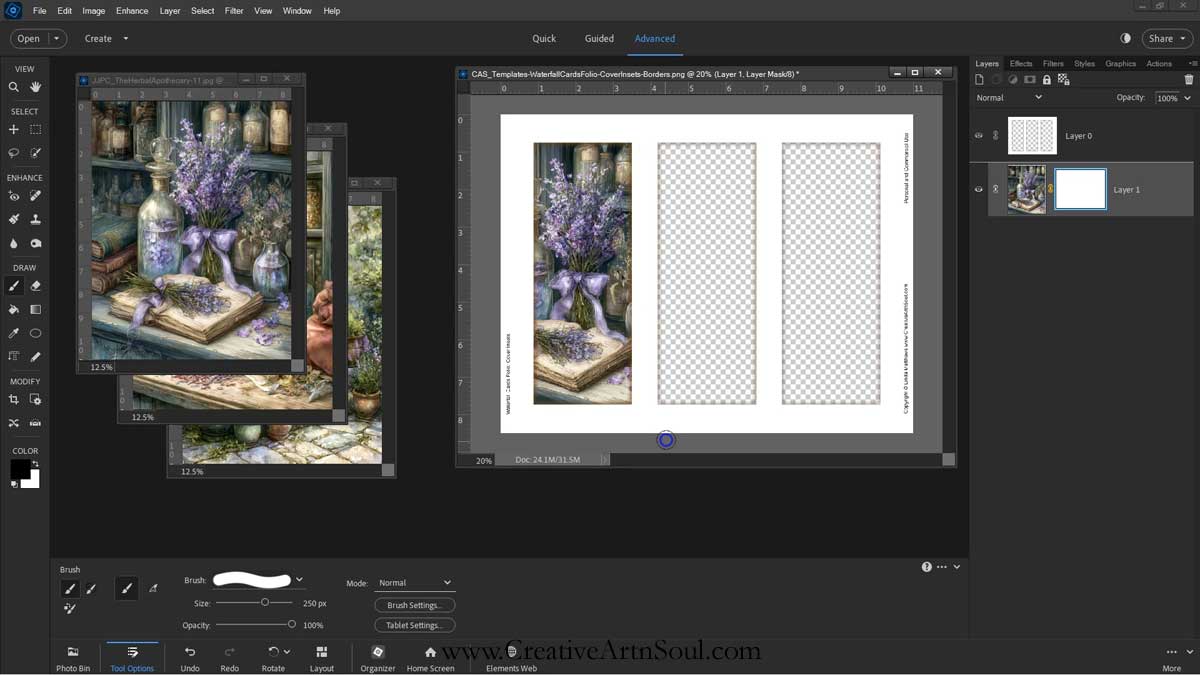Select the Paint Bucket tool
Screen dimensions: 1200x675
click(14, 310)
